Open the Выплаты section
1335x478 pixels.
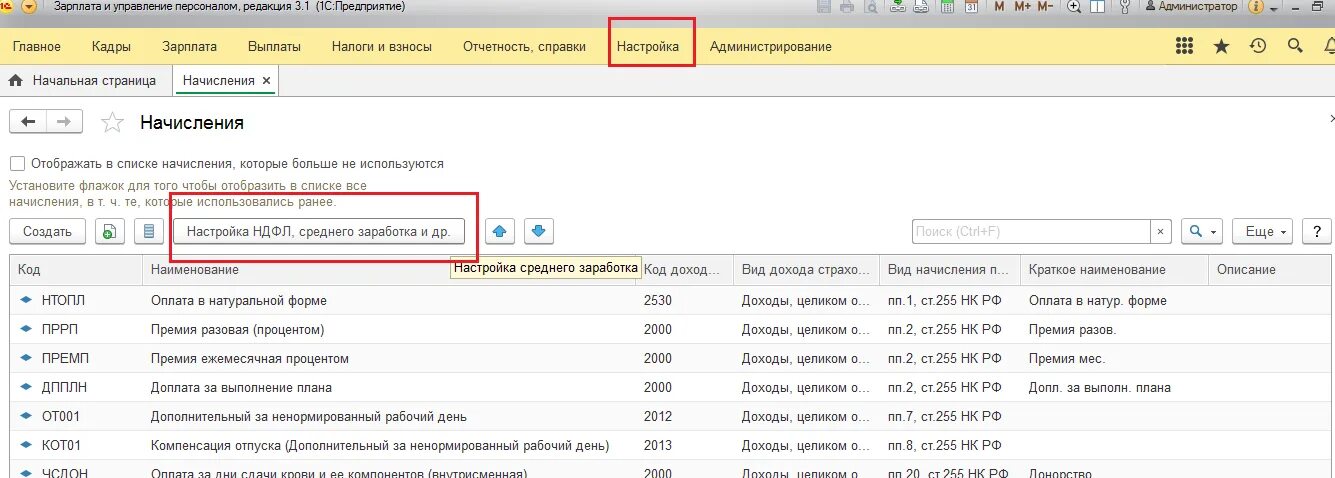coord(274,46)
